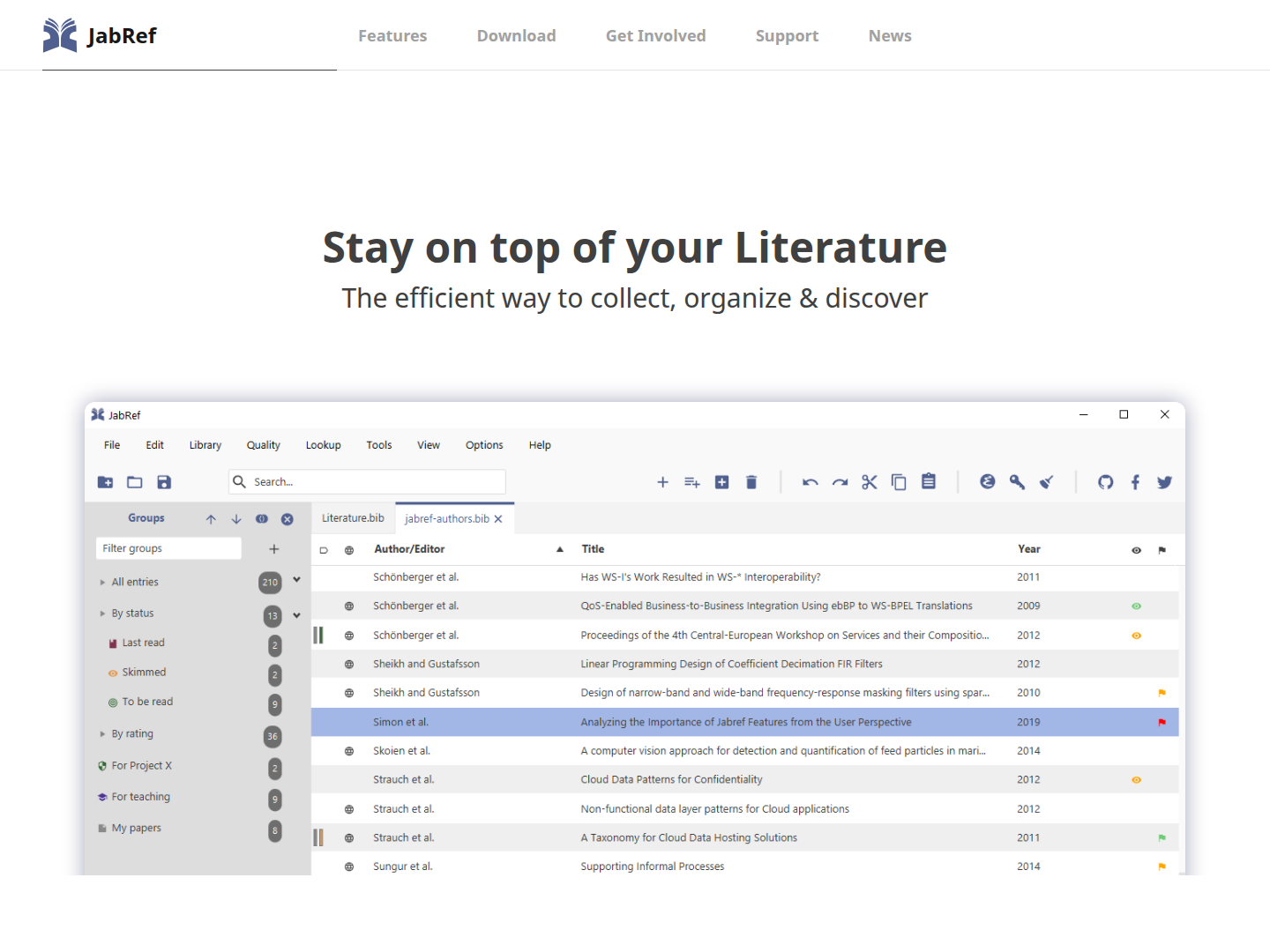
Task: Close the Groups panel with its X icon
Action: 288,519
